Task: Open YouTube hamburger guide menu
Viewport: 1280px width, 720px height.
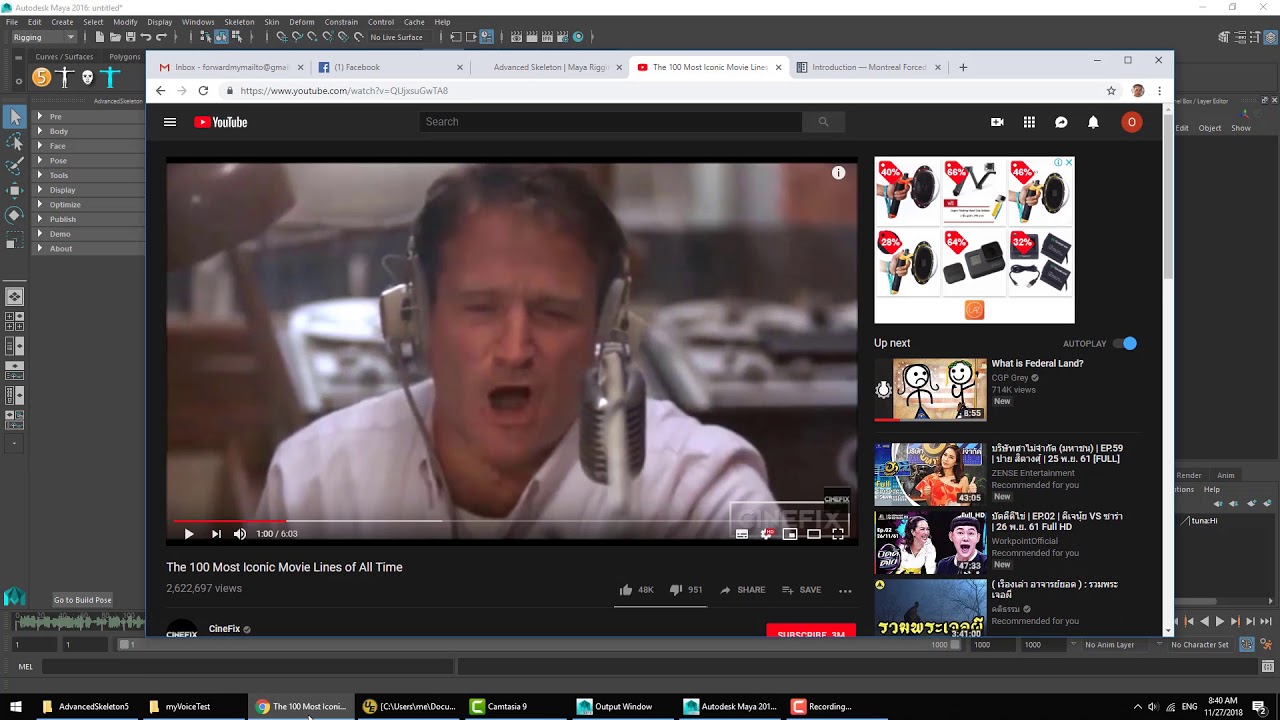Action: pos(170,122)
